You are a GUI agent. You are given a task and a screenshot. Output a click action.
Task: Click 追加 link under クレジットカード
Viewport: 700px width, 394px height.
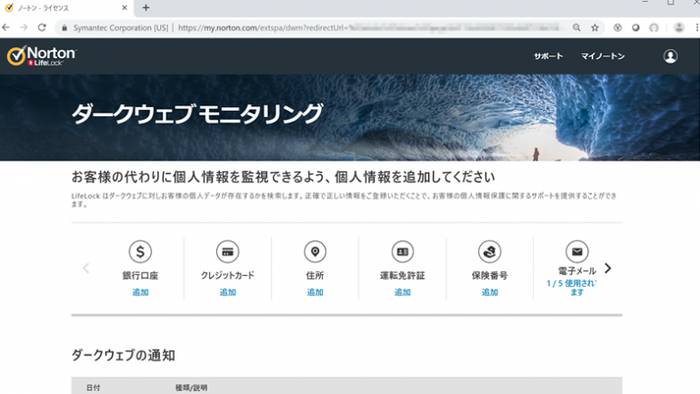click(x=228, y=292)
